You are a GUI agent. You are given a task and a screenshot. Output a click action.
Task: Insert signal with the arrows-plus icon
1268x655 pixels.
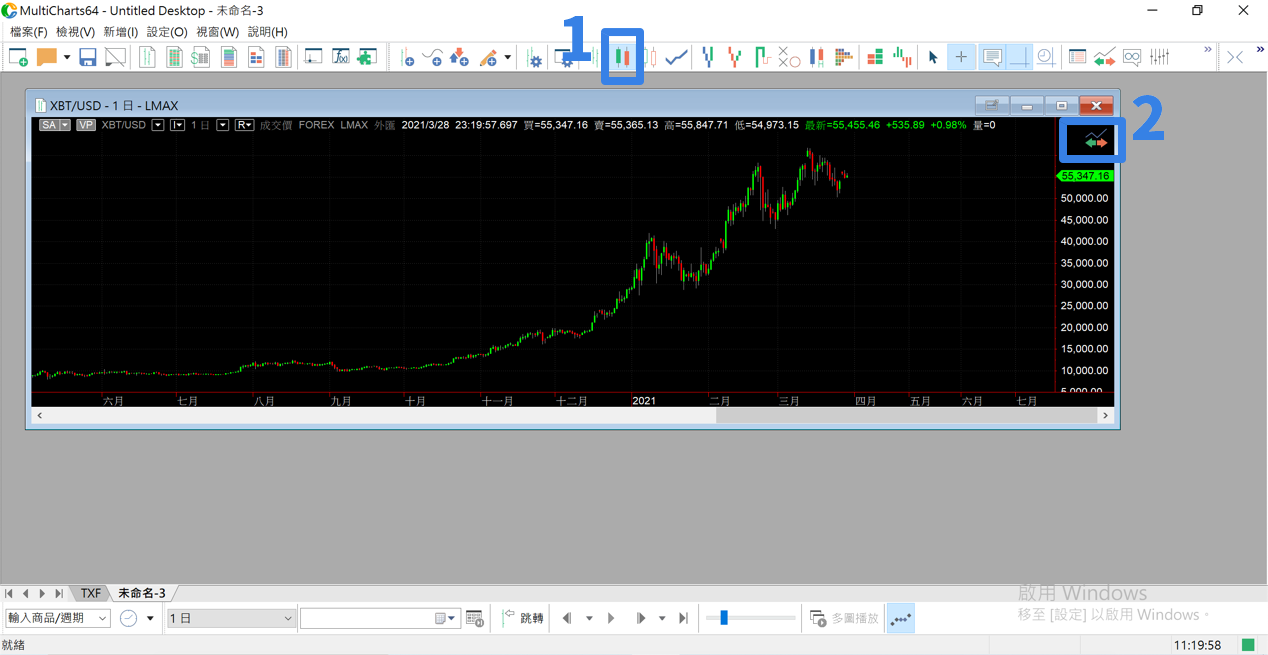pyautogui.click(x=459, y=57)
